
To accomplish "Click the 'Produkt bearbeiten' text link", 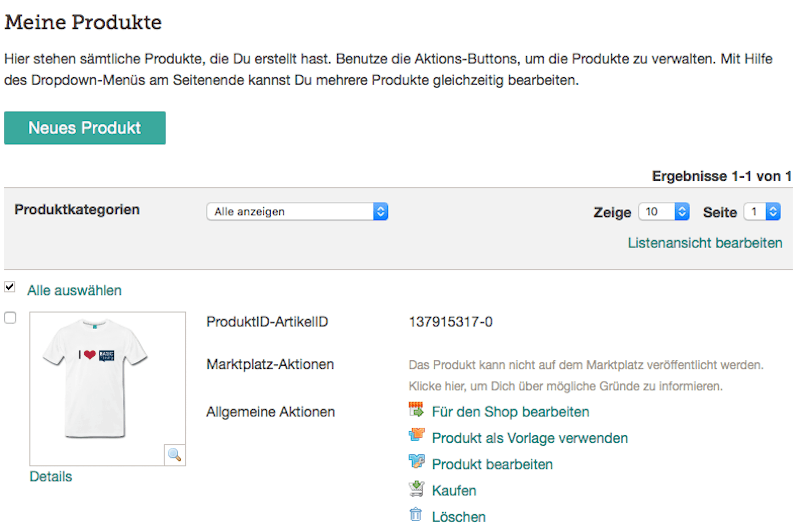I will [492, 464].
